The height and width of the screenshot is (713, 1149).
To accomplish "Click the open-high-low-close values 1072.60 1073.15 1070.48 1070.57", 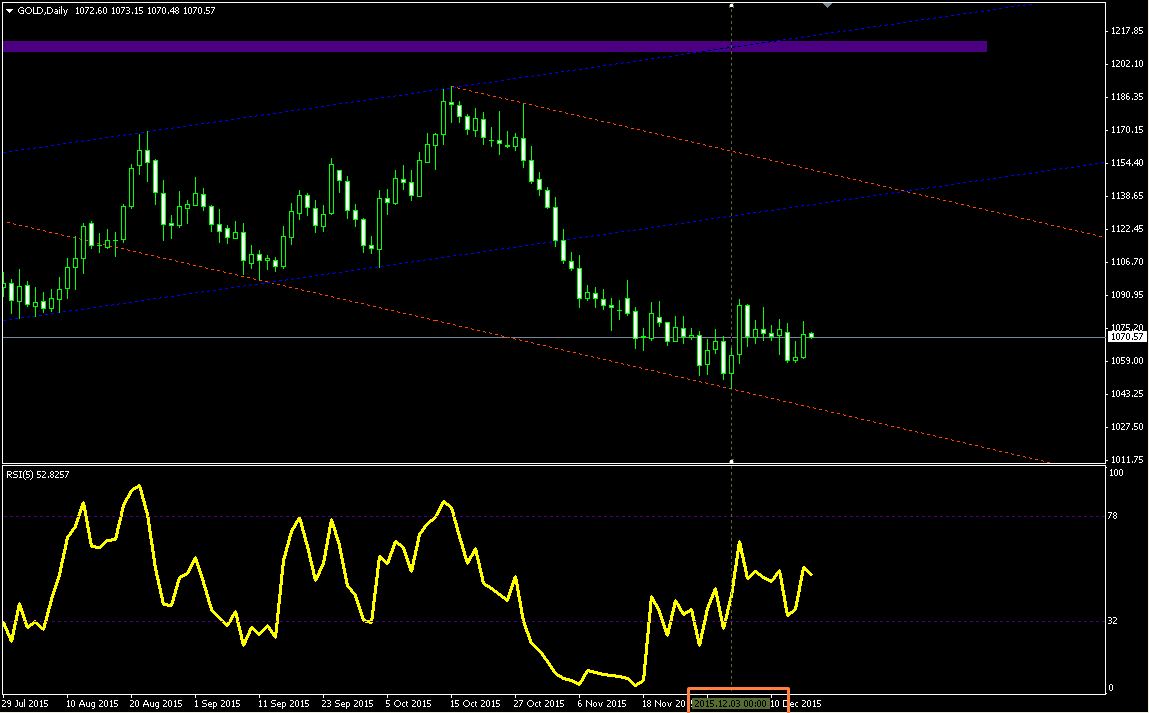I will tap(145, 11).
